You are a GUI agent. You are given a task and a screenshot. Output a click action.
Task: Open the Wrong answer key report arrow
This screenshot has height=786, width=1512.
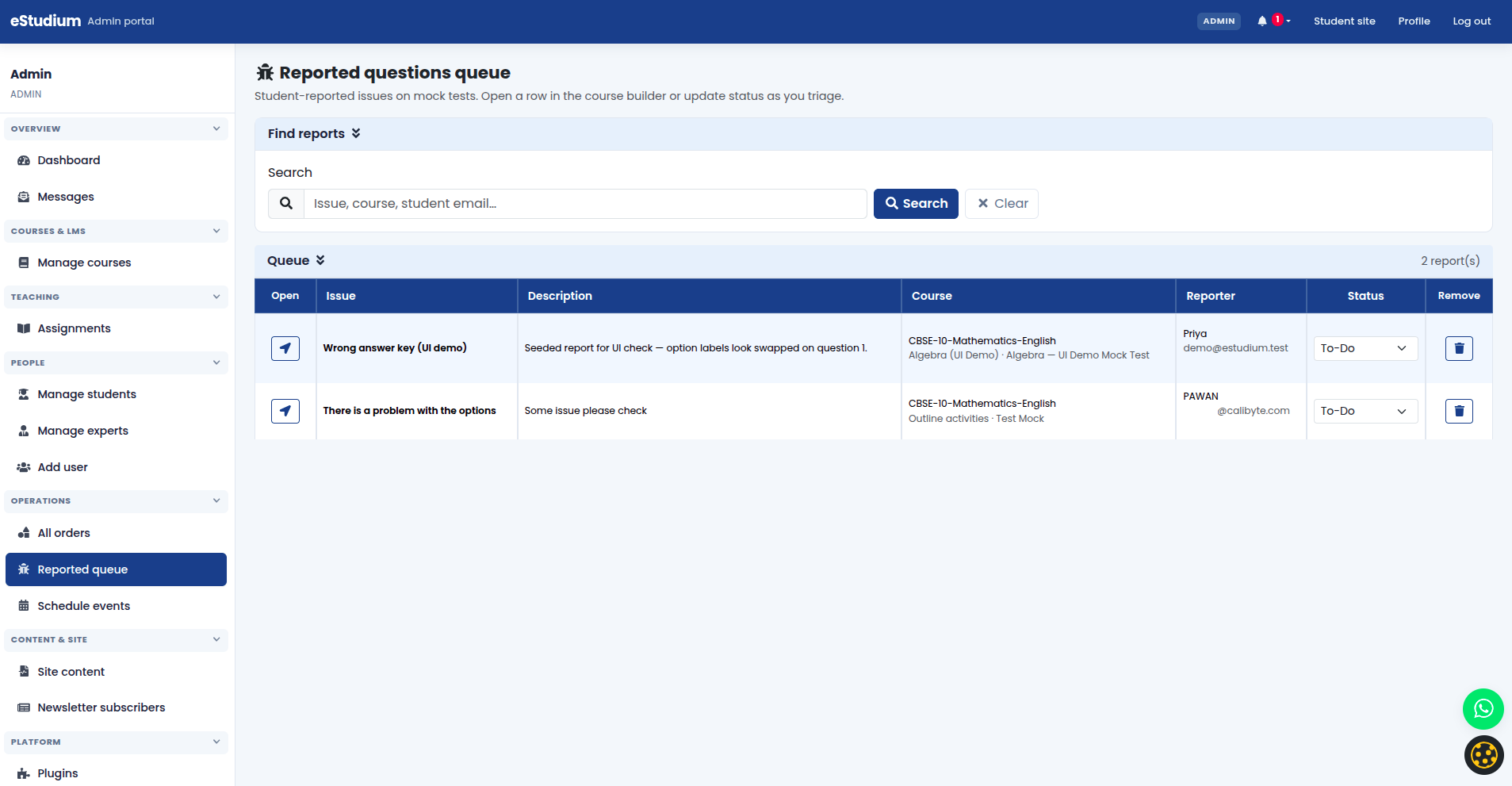tap(285, 348)
